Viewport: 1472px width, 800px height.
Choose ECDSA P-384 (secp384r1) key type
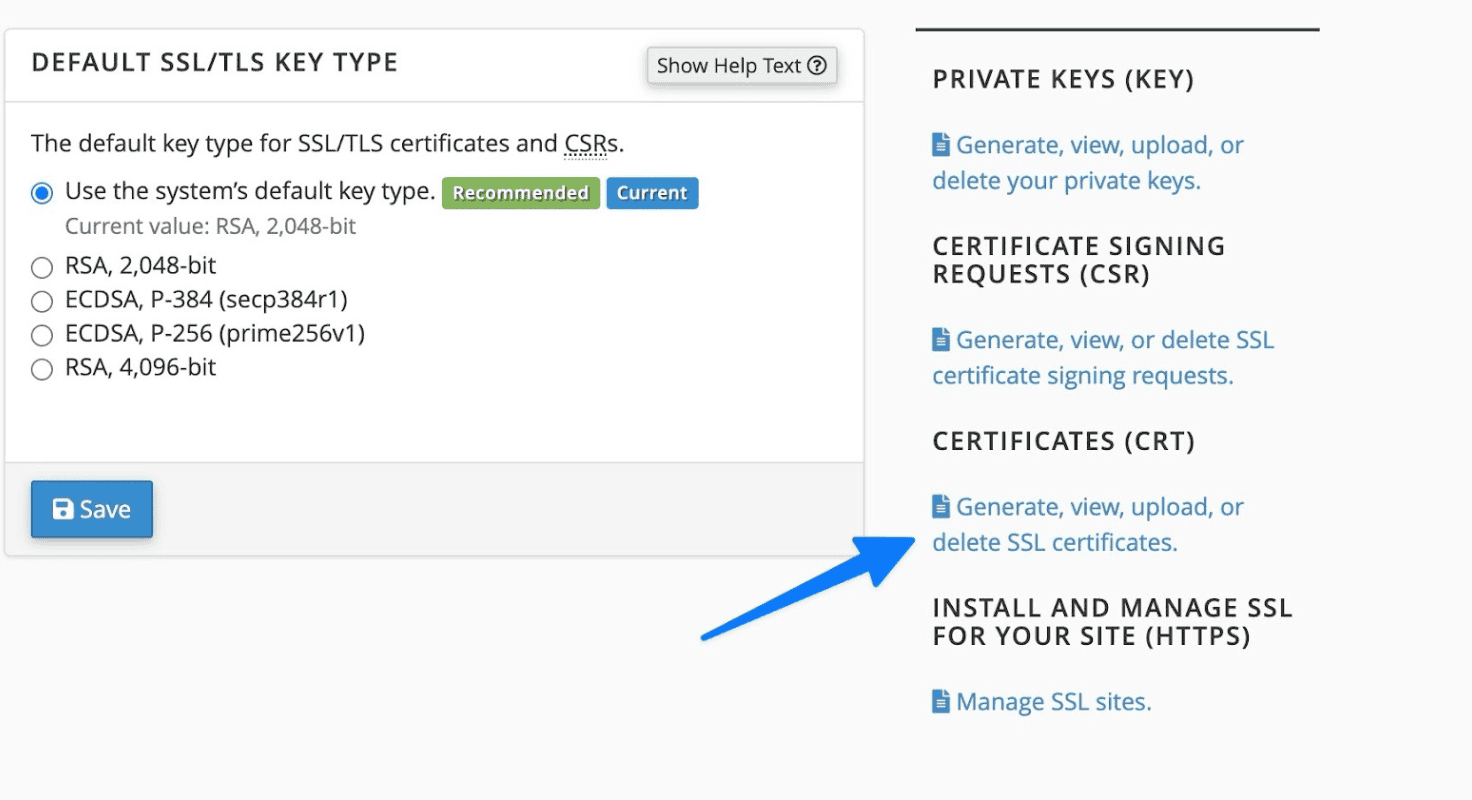click(41, 300)
